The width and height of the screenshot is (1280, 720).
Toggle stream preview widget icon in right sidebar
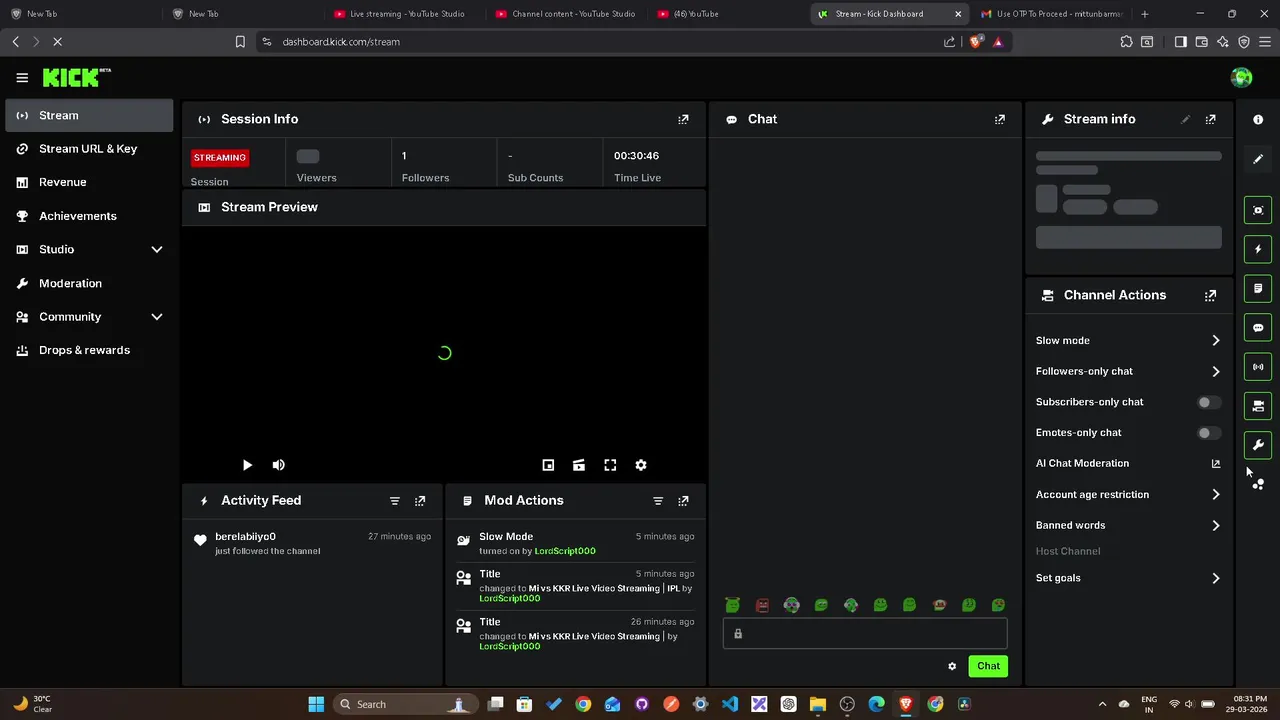point(1258,210)
